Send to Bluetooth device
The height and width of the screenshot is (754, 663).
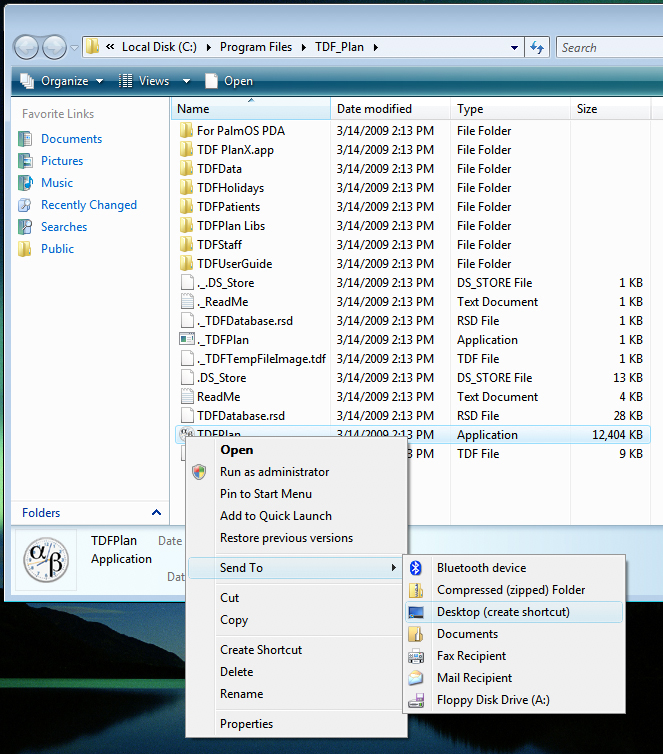click(x=514, y=568)
